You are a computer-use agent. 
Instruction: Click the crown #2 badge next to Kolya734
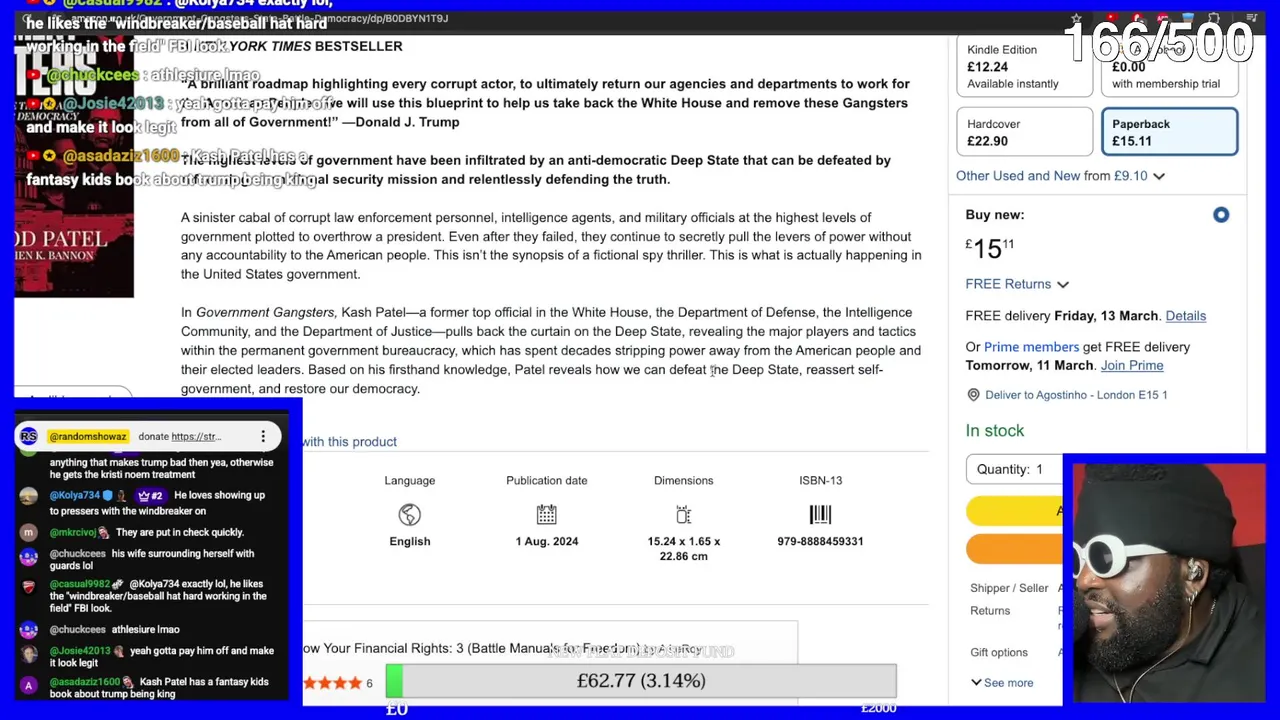[x=150, y=495]
